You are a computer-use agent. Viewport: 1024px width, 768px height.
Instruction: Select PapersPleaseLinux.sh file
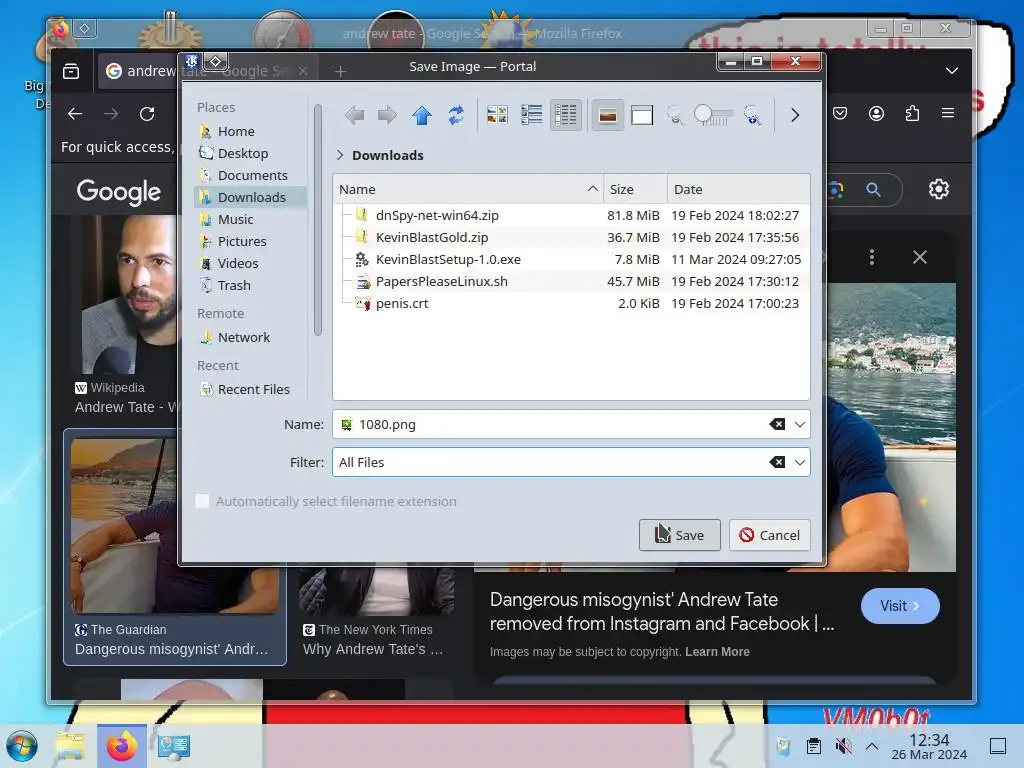click(441, 281)
